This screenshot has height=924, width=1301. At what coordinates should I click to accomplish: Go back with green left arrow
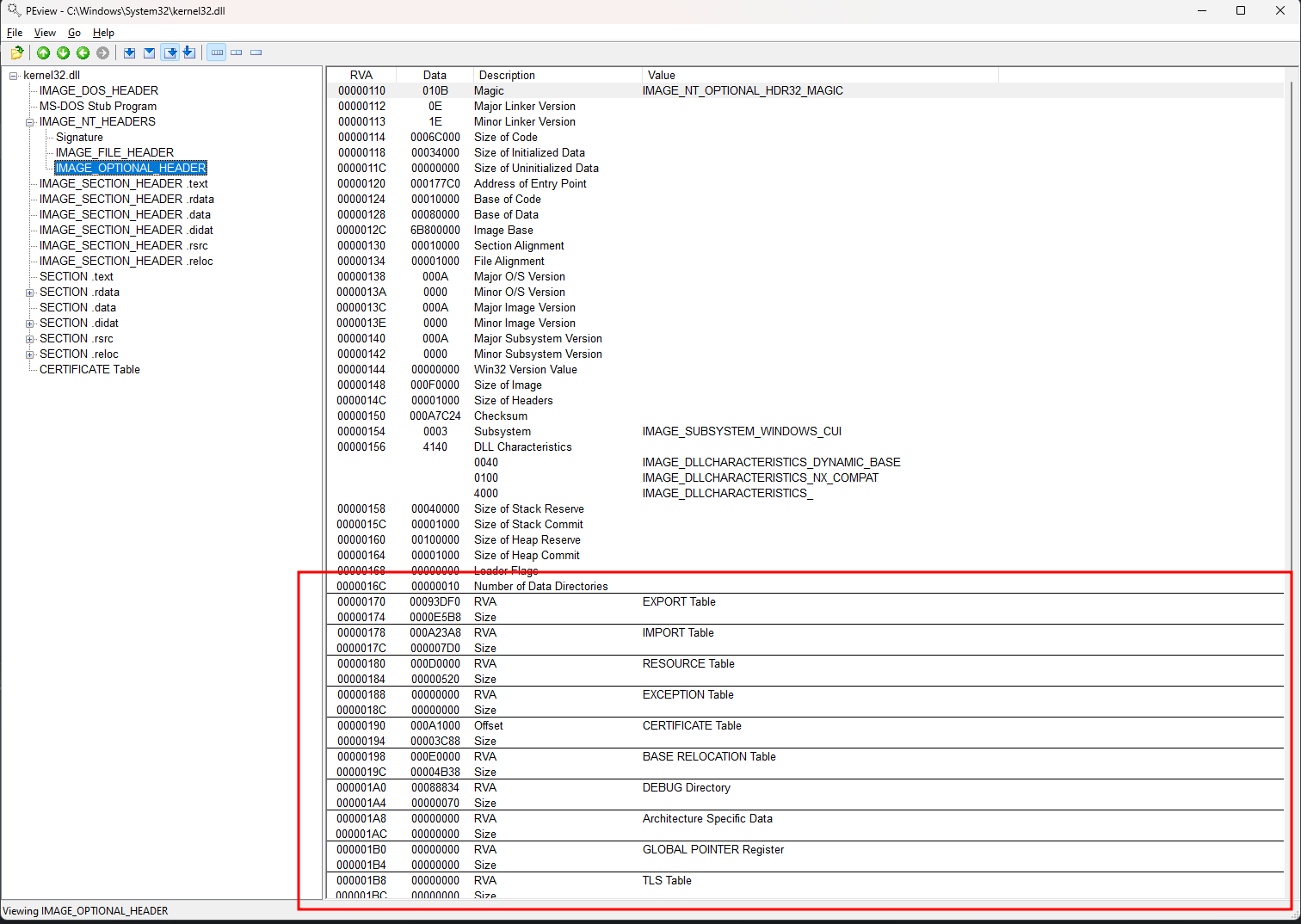click(x=83, y=52)
